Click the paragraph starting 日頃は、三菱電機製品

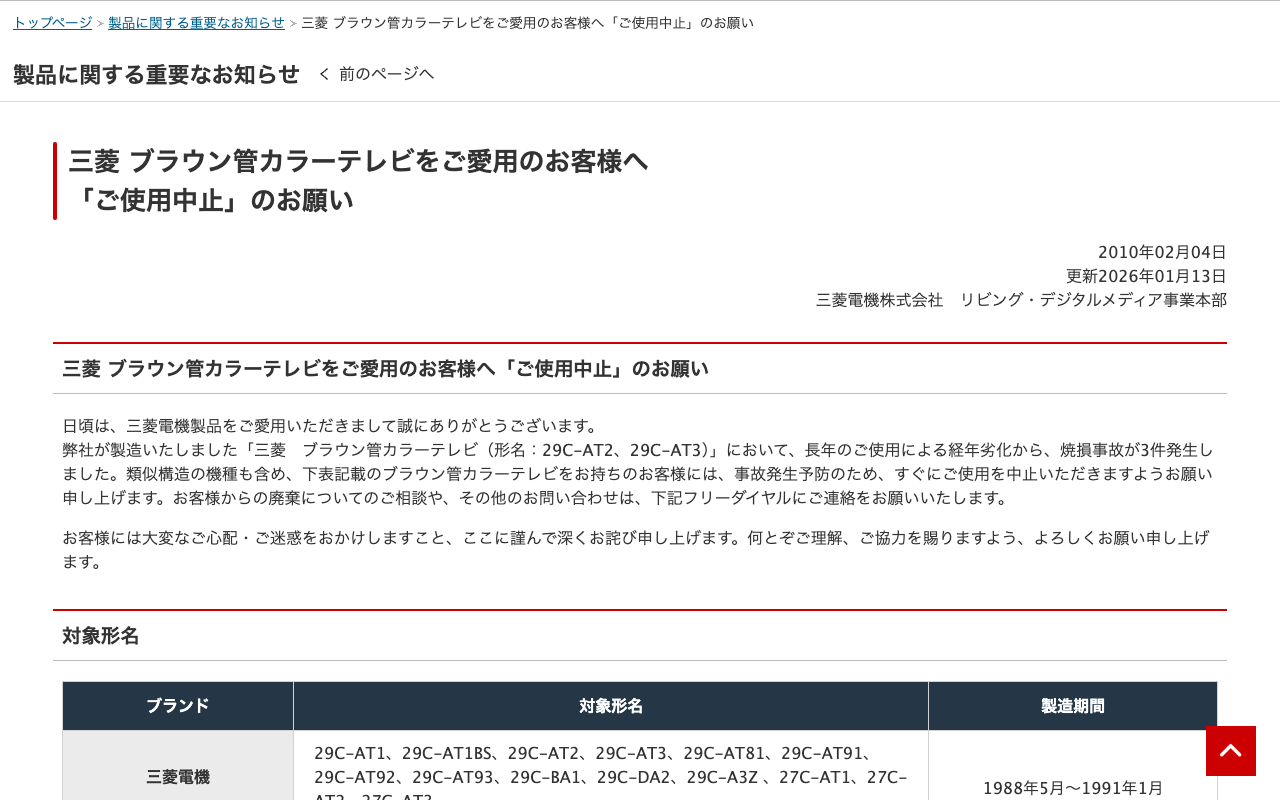pos(640,462)
